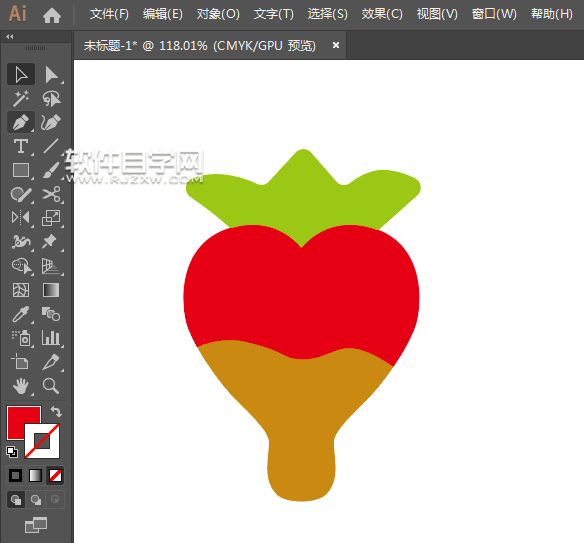
Task: Pick the Scissors tool
Action: 51,194
